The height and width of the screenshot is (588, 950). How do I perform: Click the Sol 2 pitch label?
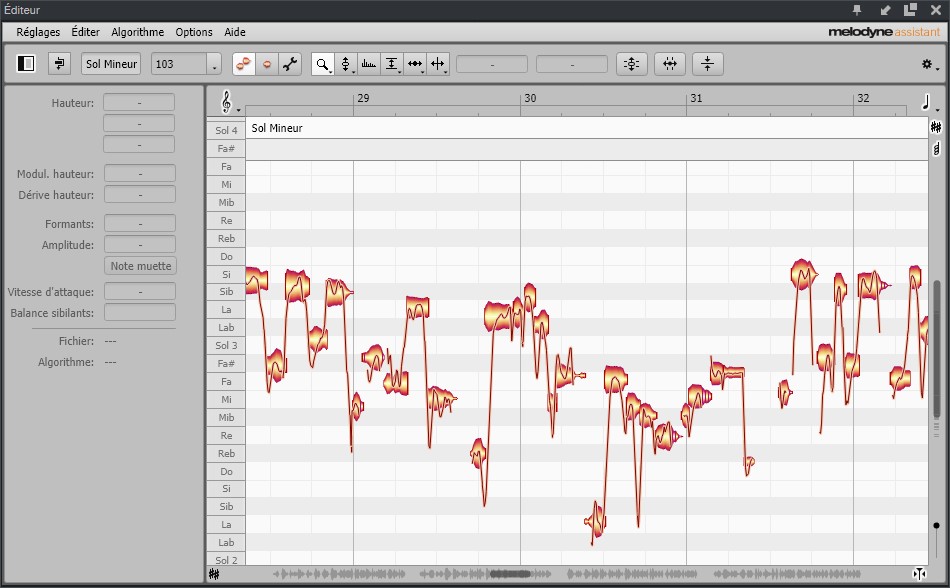pyautogui.click(x=226, y=560)
